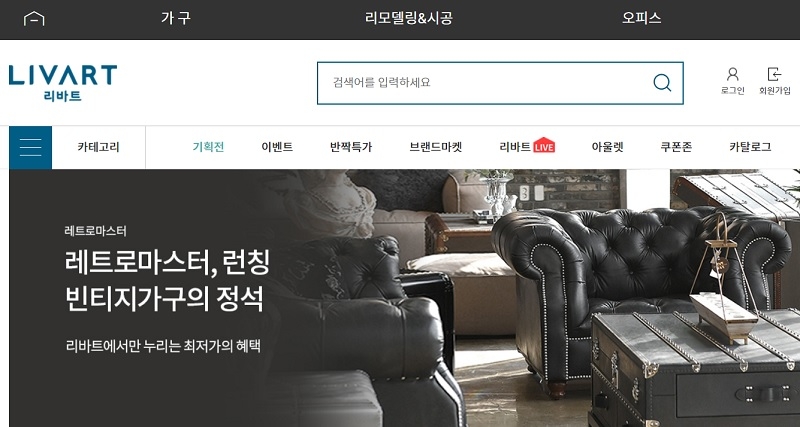This screenshot has width=800, height=427.
Task: Click the 레트로마스터 빈티지가구 banner headline
Action: click(x=167, y=281)
